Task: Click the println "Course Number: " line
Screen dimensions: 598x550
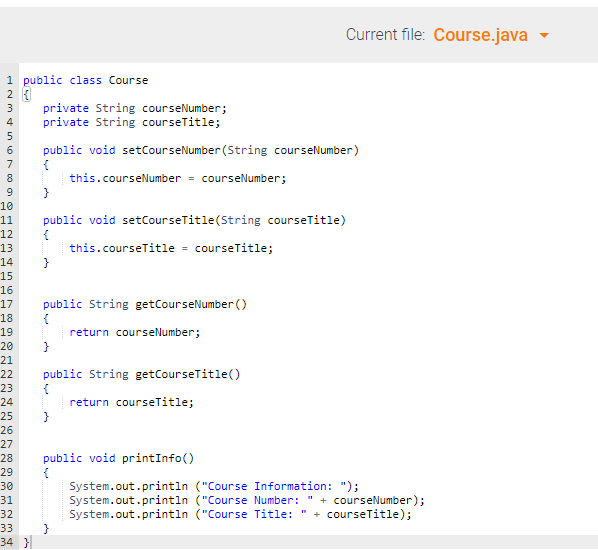Action: [x=247, y=500]
